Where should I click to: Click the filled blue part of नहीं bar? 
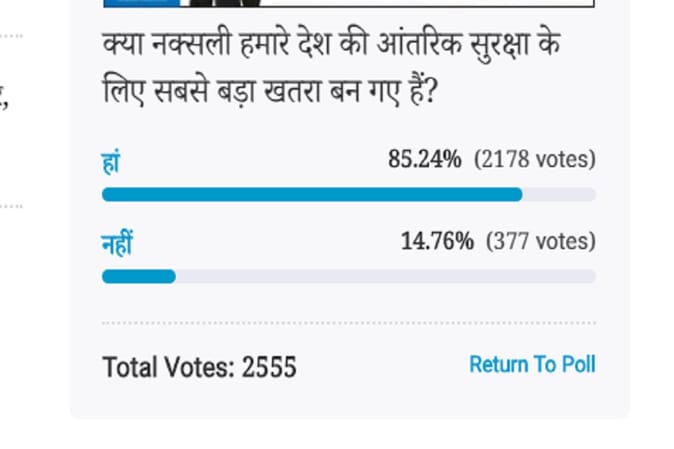pos(138,276)
